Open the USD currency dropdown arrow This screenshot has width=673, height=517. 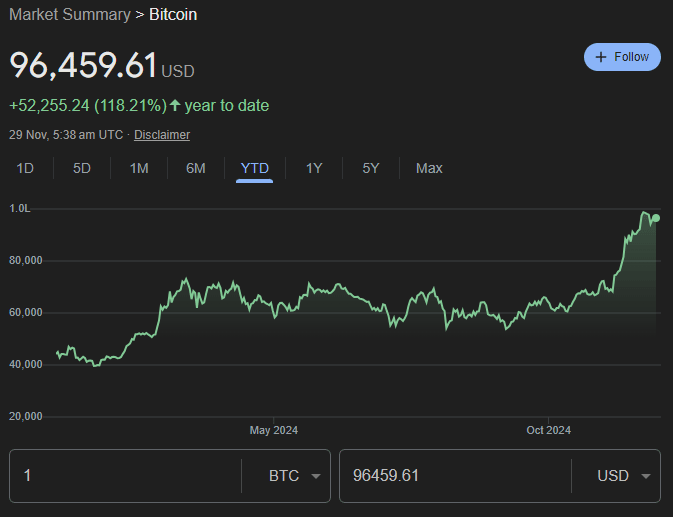click(646, 476)
